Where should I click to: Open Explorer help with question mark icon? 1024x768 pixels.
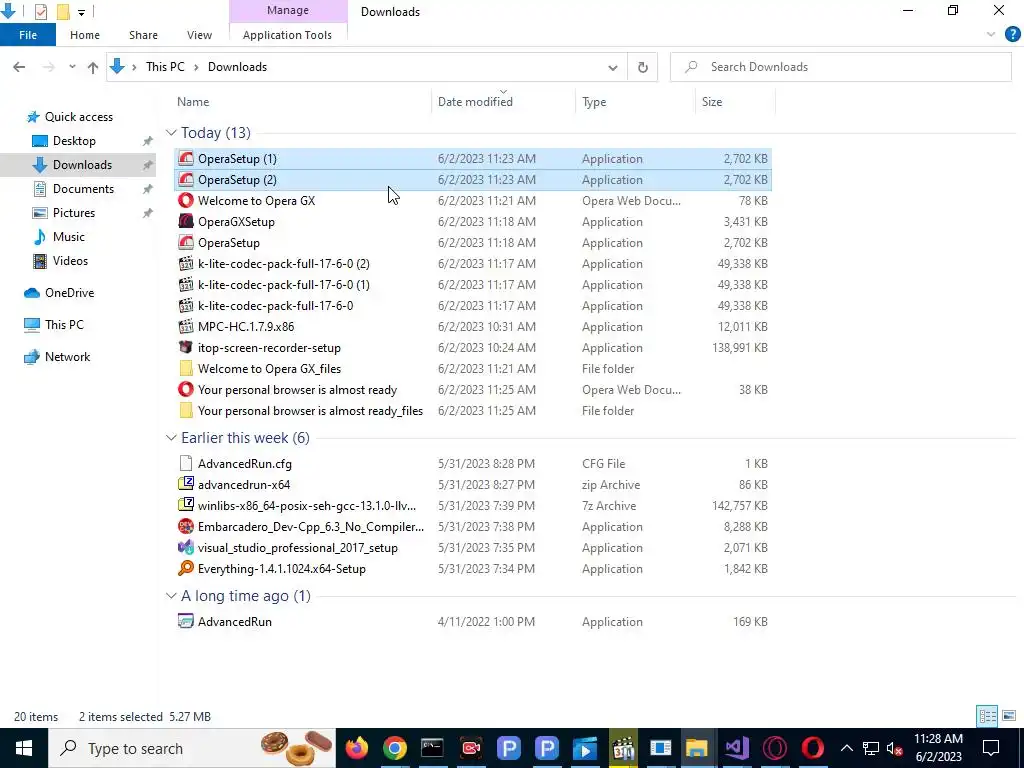[1012, 35]
